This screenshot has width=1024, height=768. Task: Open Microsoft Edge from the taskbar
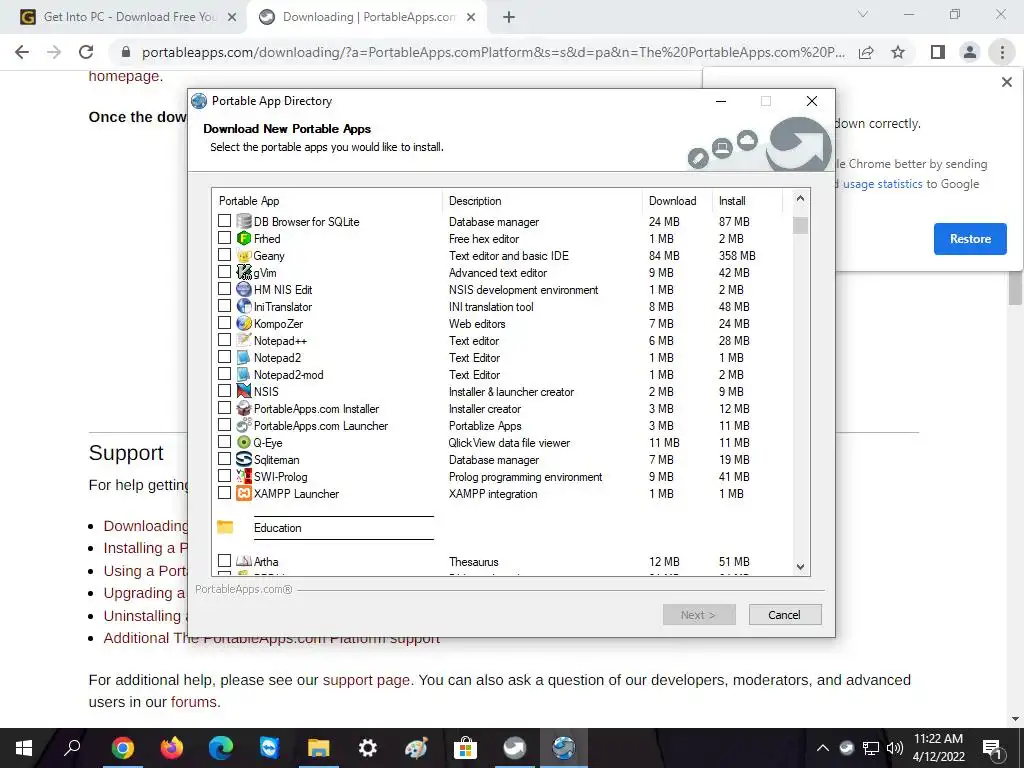tap(221, 748)
